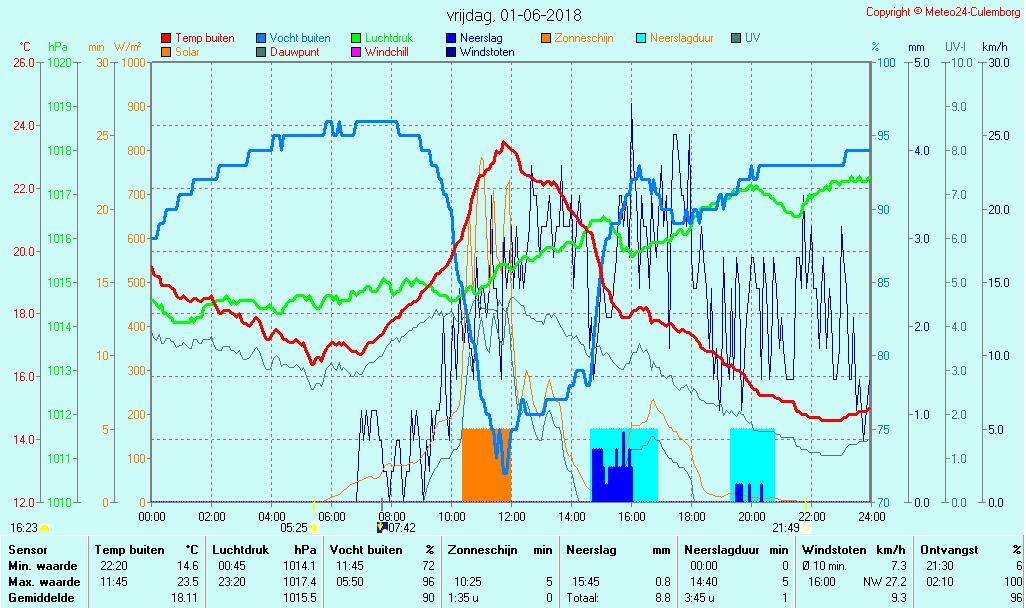Click the orange Zonneschijn legend square
1026x608 pixels.
click(x=546, y=38)
